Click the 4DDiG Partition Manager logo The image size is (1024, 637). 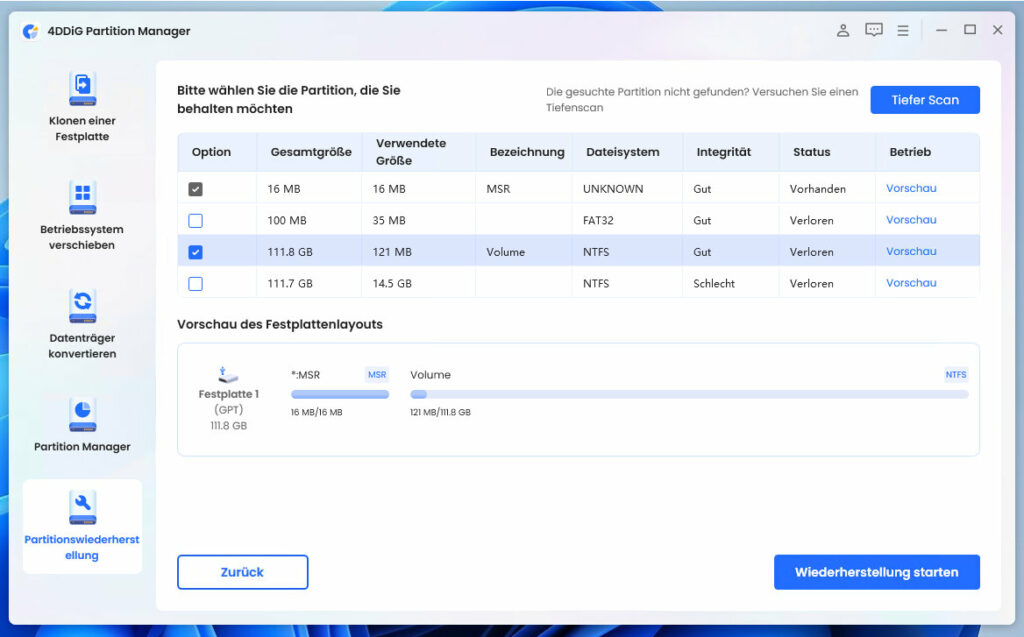pyautogui.click(x=33, y=31)
